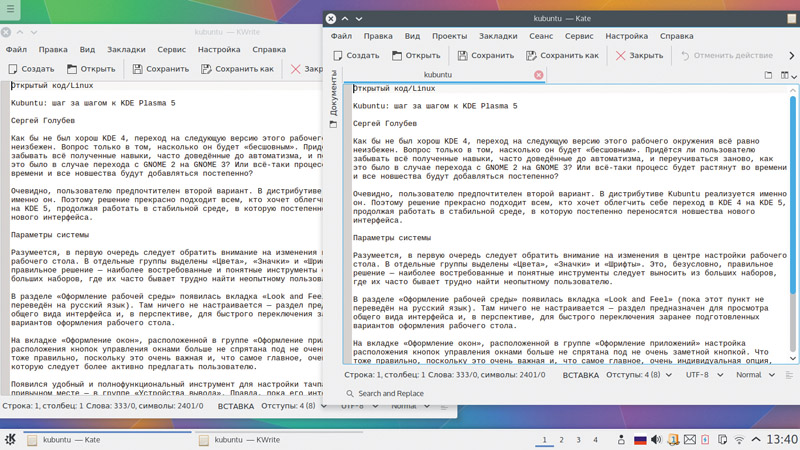Click Сохранить как in KWrite toolbar
The image size is (800, 450).
[237, 68]
